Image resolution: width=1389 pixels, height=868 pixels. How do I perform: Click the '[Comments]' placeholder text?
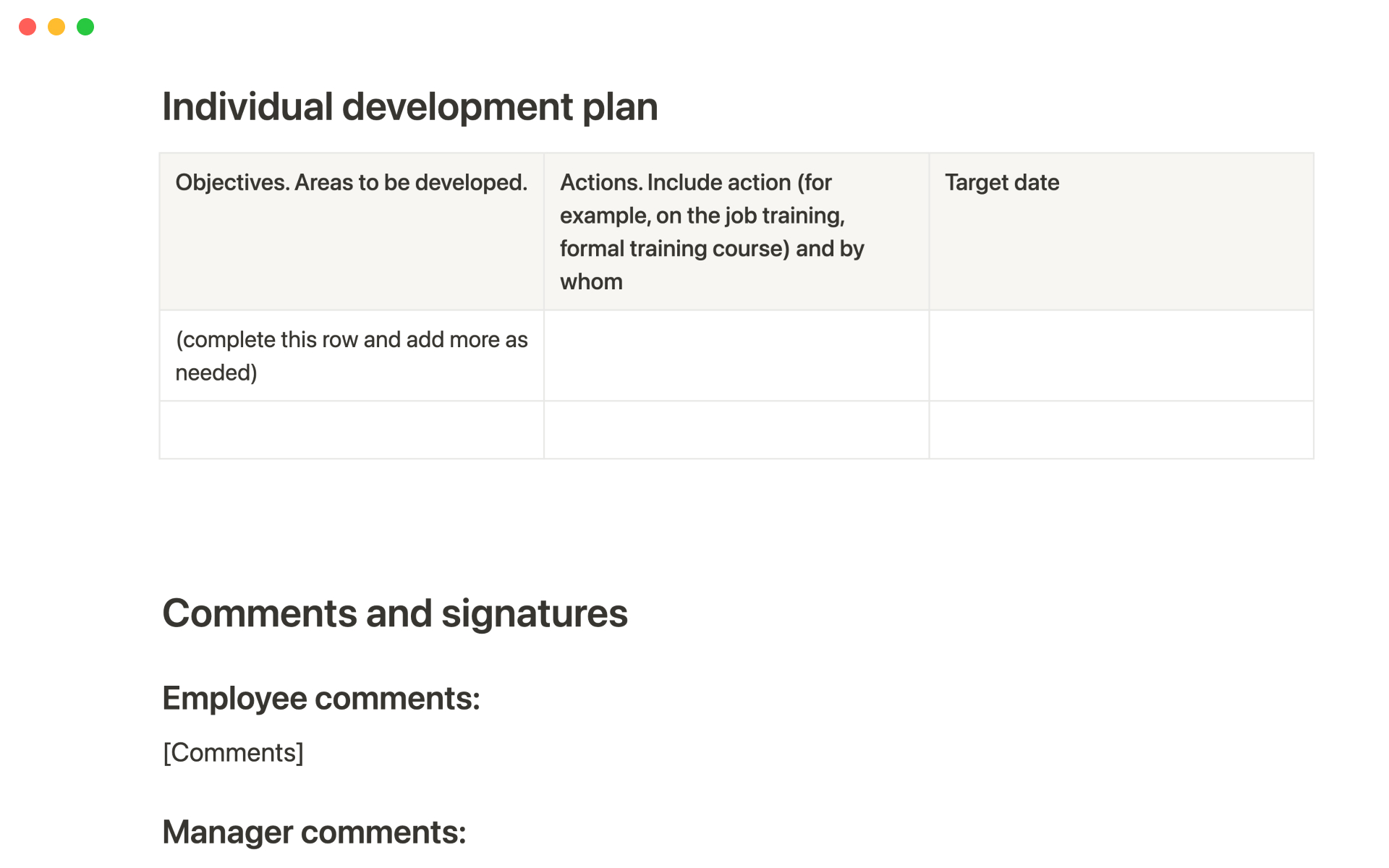tap(233, 753)
